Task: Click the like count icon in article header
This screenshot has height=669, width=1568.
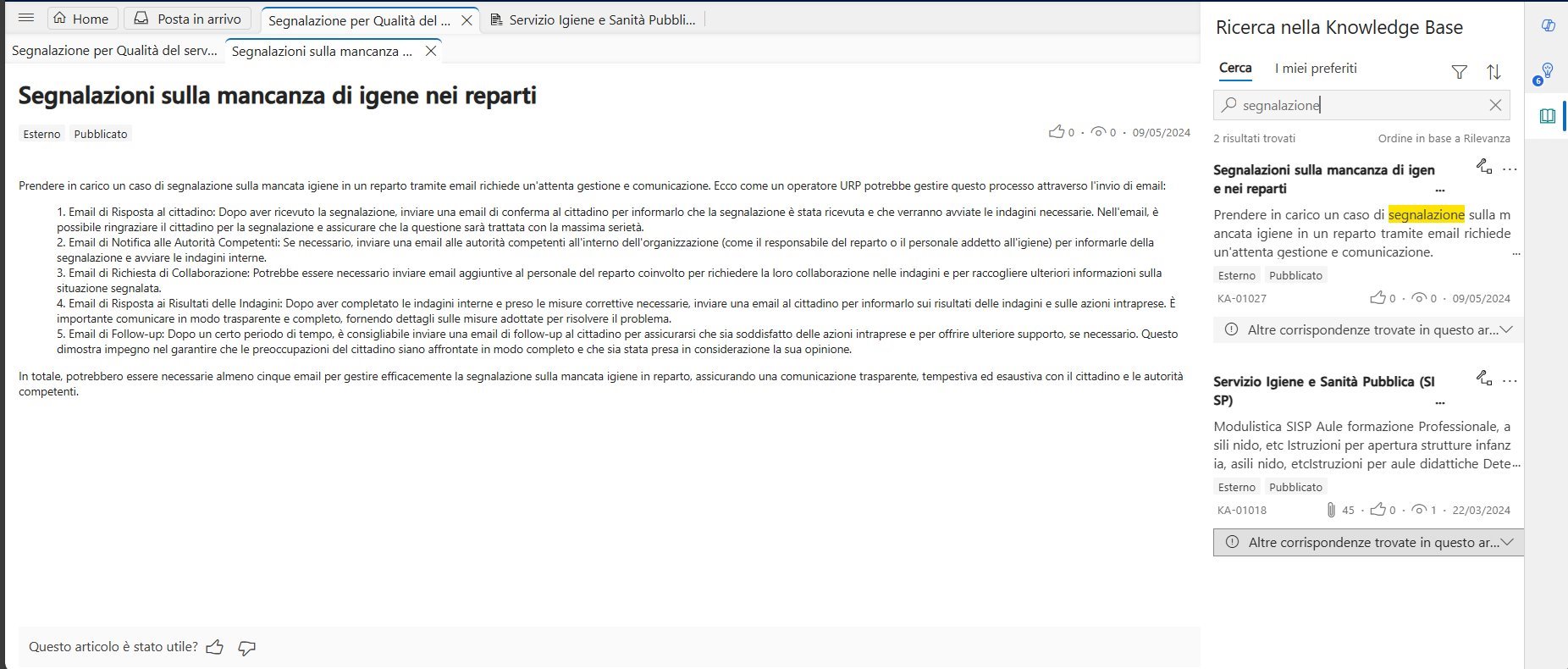Action: [1057, 132]
